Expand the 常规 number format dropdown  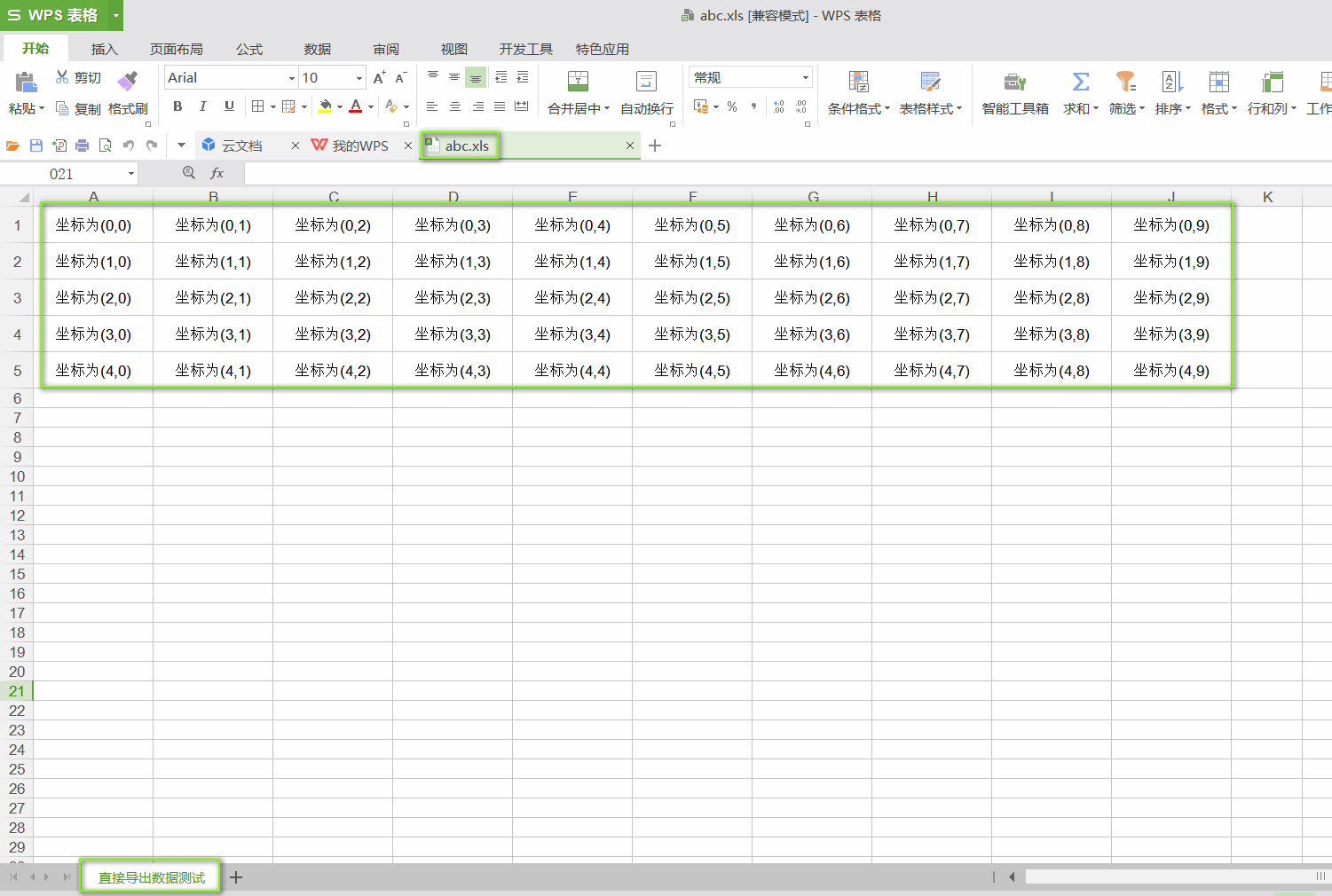pos(805,77)
